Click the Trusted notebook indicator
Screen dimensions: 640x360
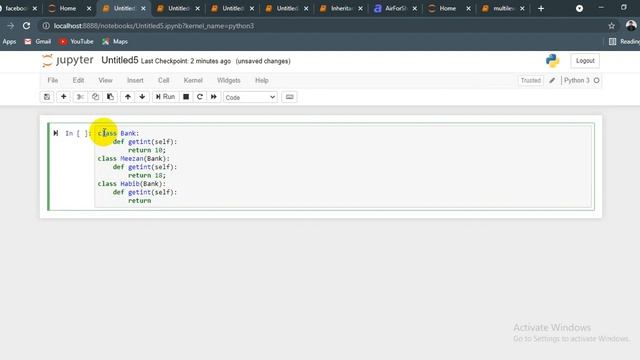point(531,80)
